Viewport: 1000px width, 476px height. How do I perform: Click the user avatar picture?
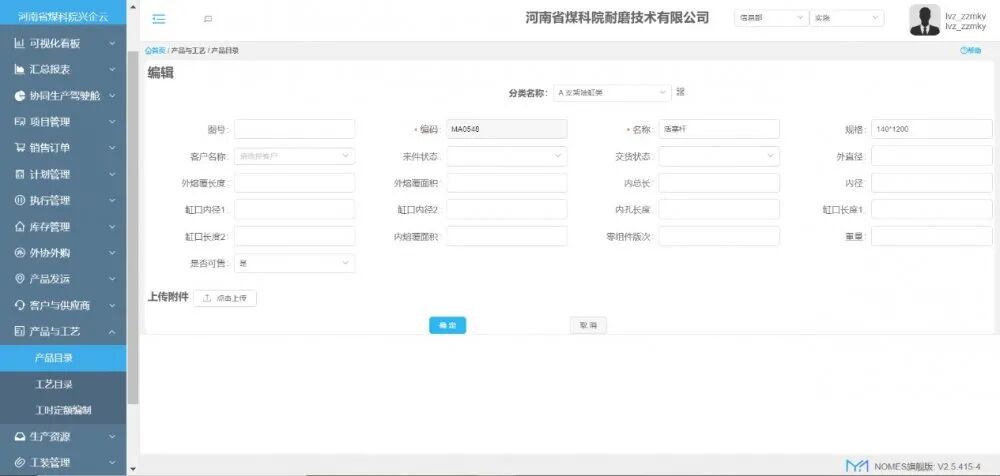click(x=925, y=20)
